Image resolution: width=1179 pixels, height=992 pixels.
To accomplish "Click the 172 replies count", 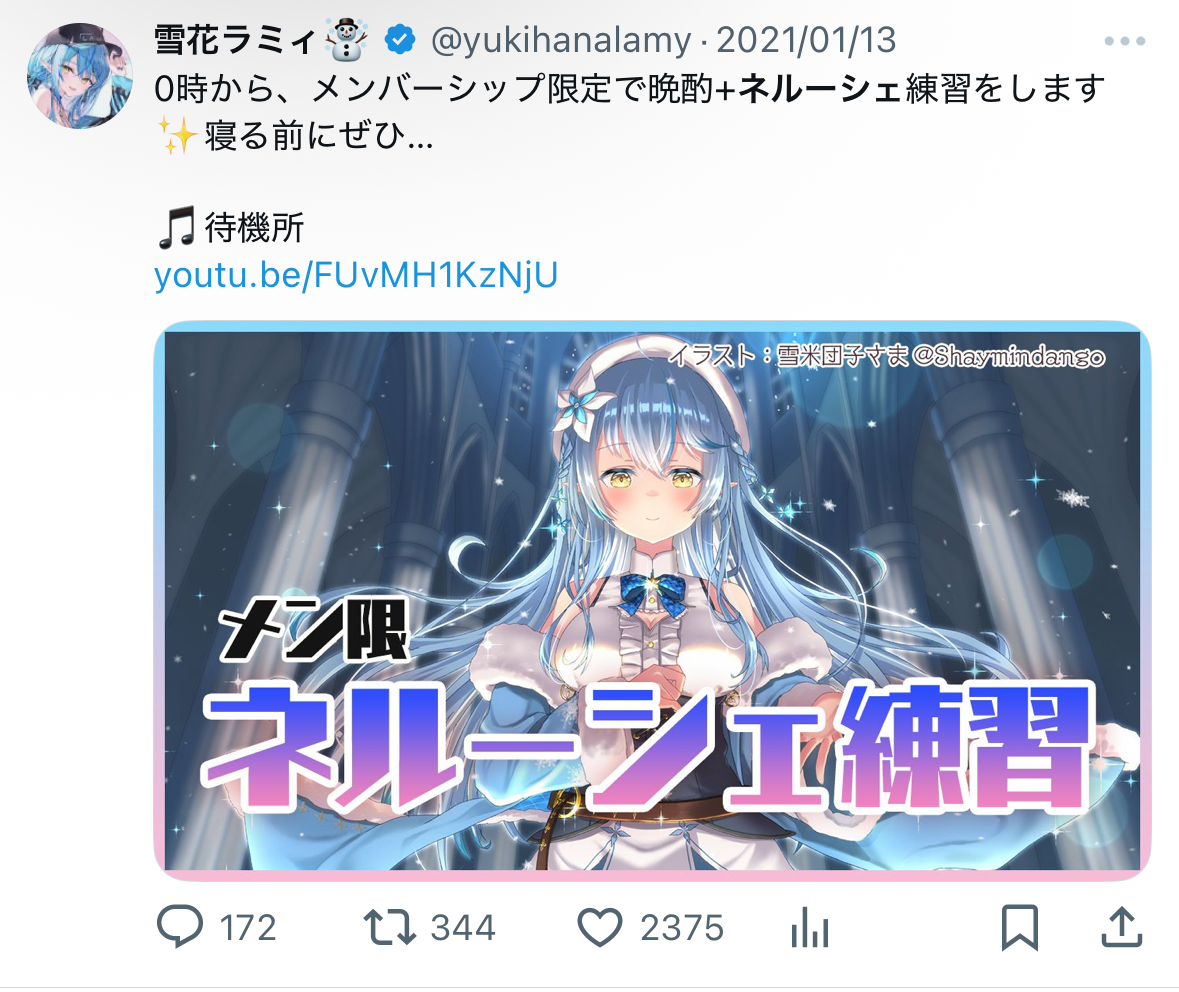I will click(x=248, y=927).
